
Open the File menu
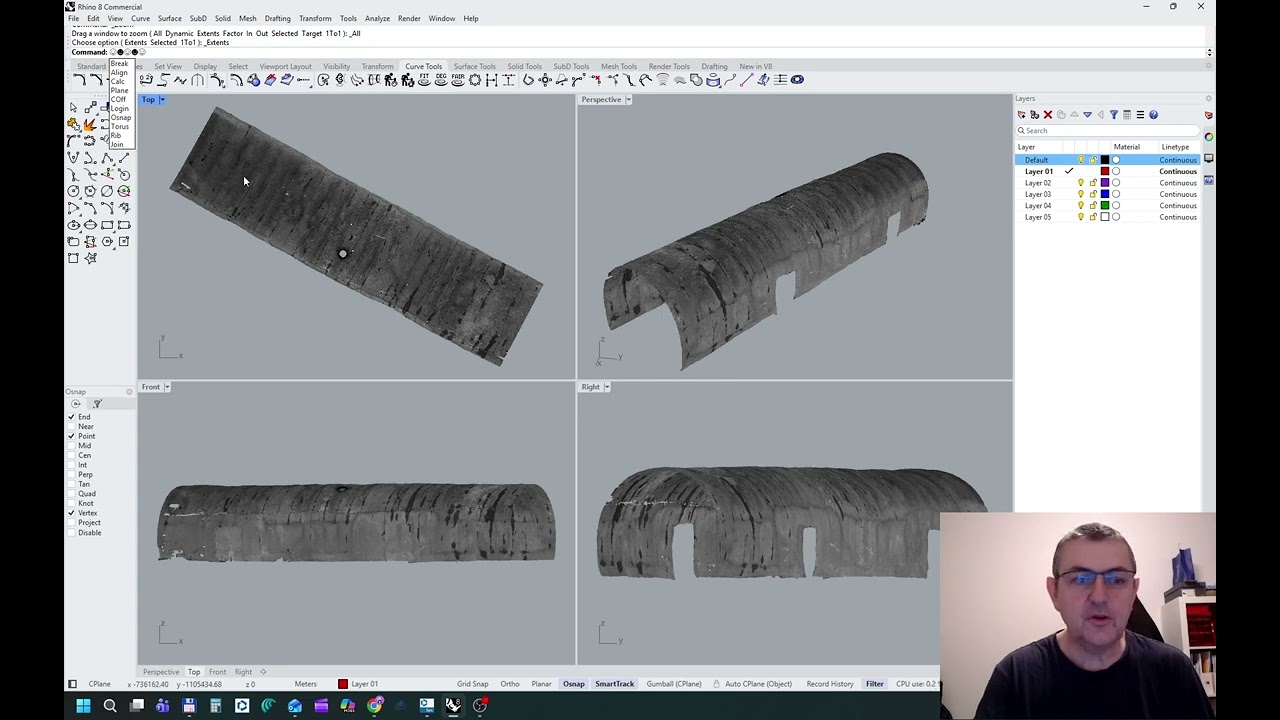[73, 18]
